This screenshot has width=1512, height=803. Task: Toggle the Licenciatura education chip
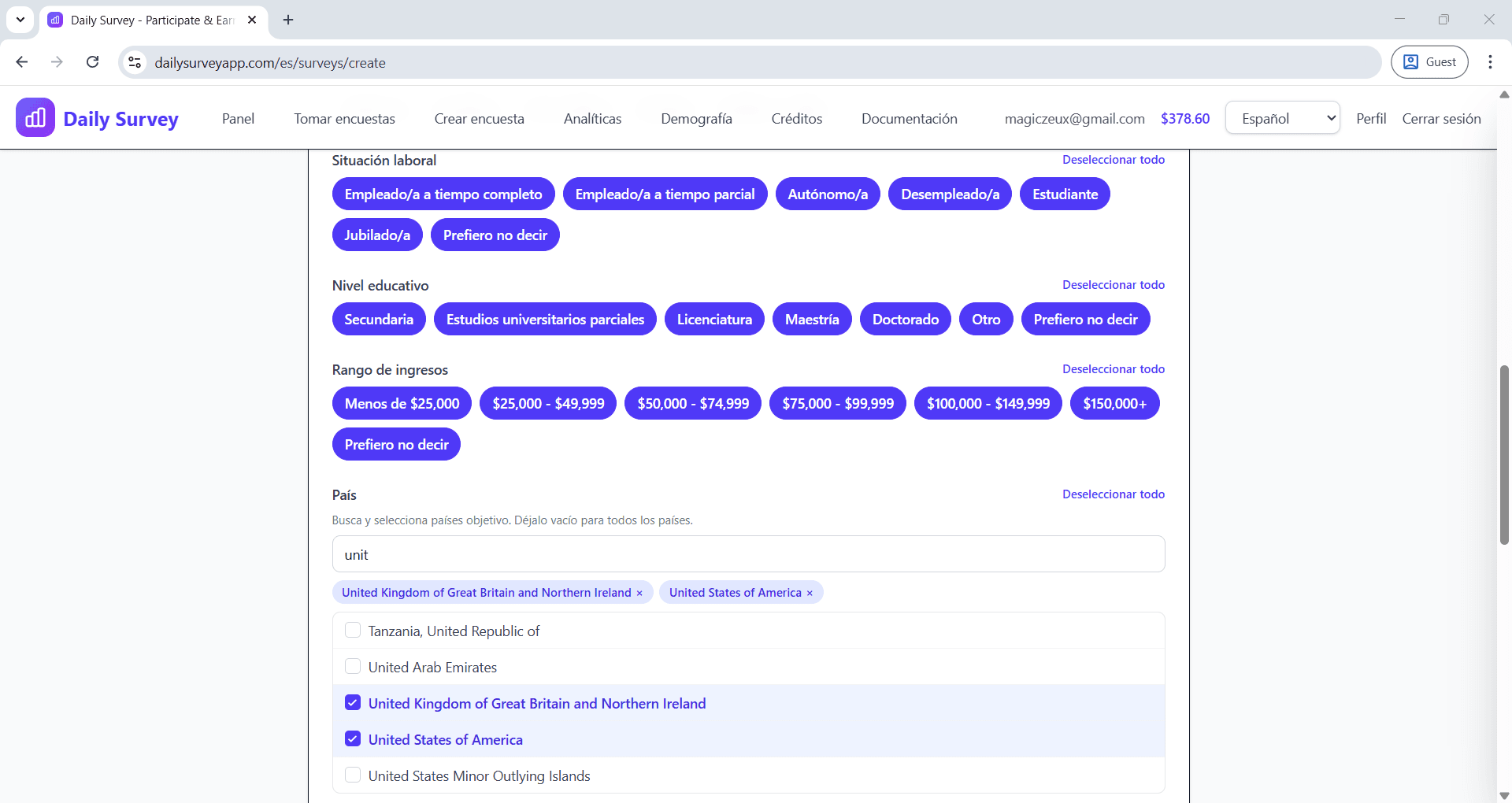(x=714, y=320)
